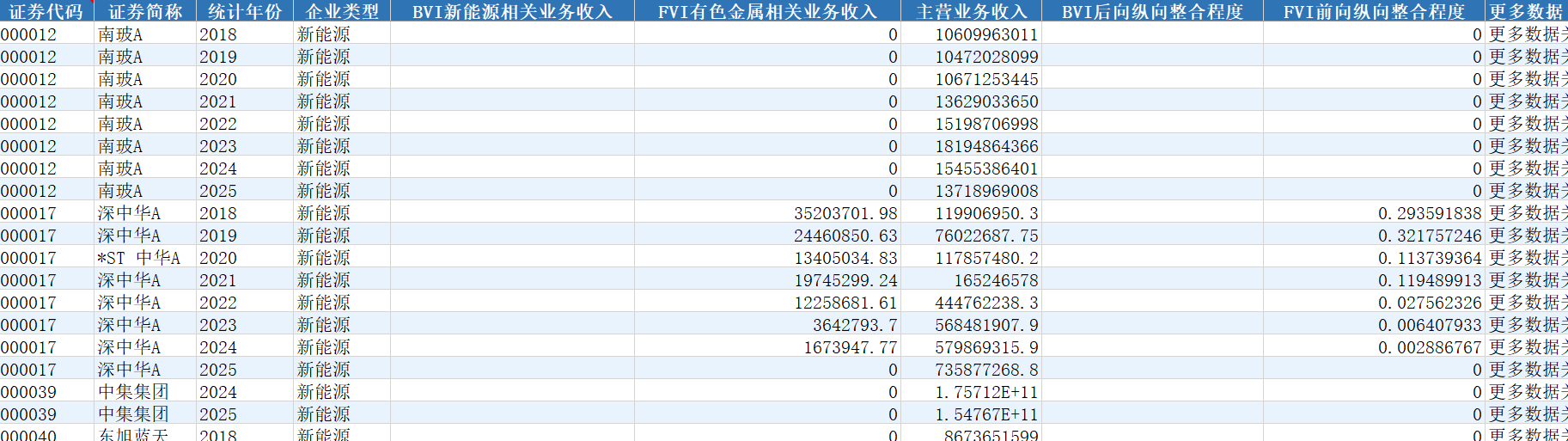Select cell with value 76022687.75
Screen dimensions: 1568x441
[x=971, y=236]
